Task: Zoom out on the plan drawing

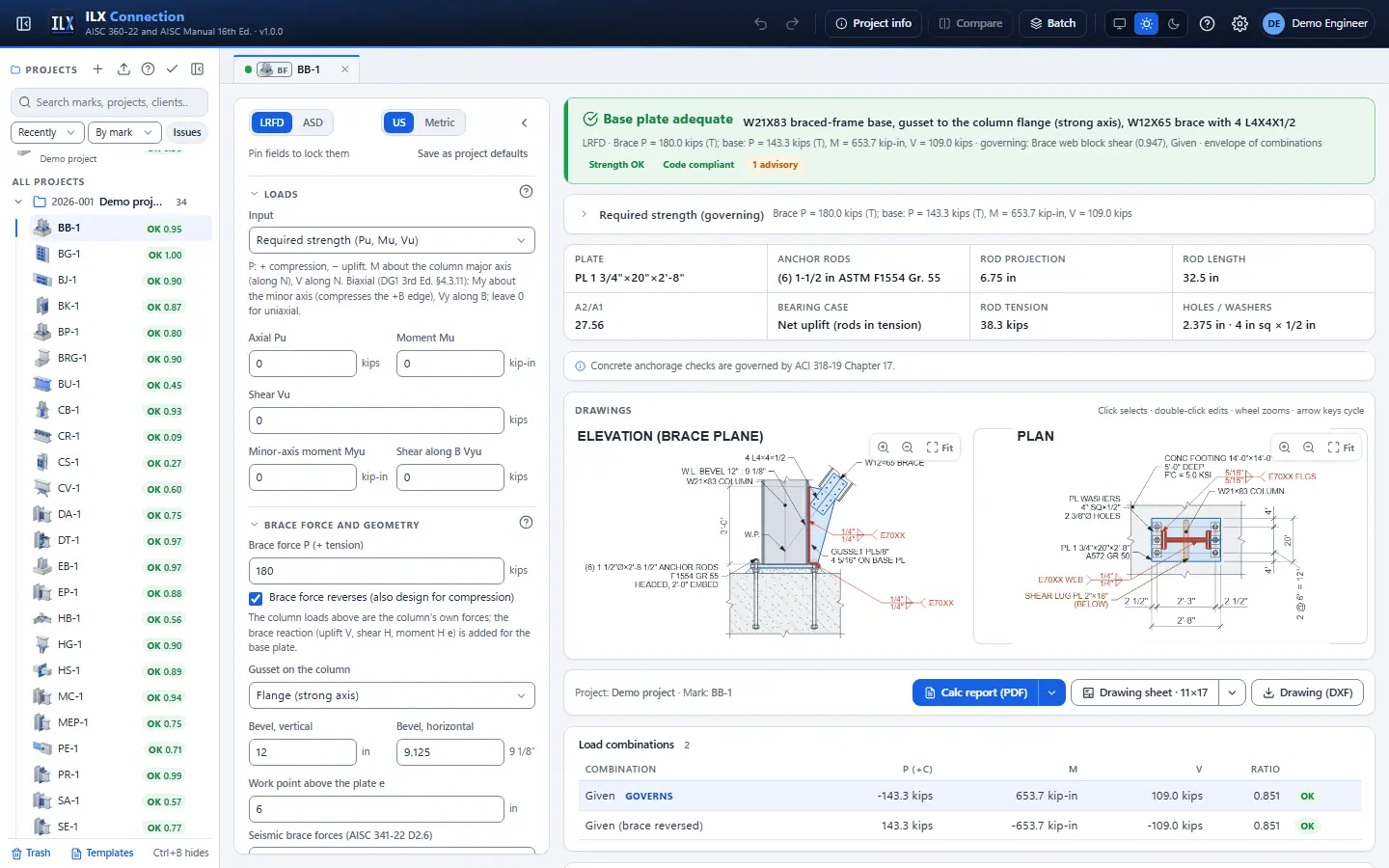Action: (x=1309, y=448)
